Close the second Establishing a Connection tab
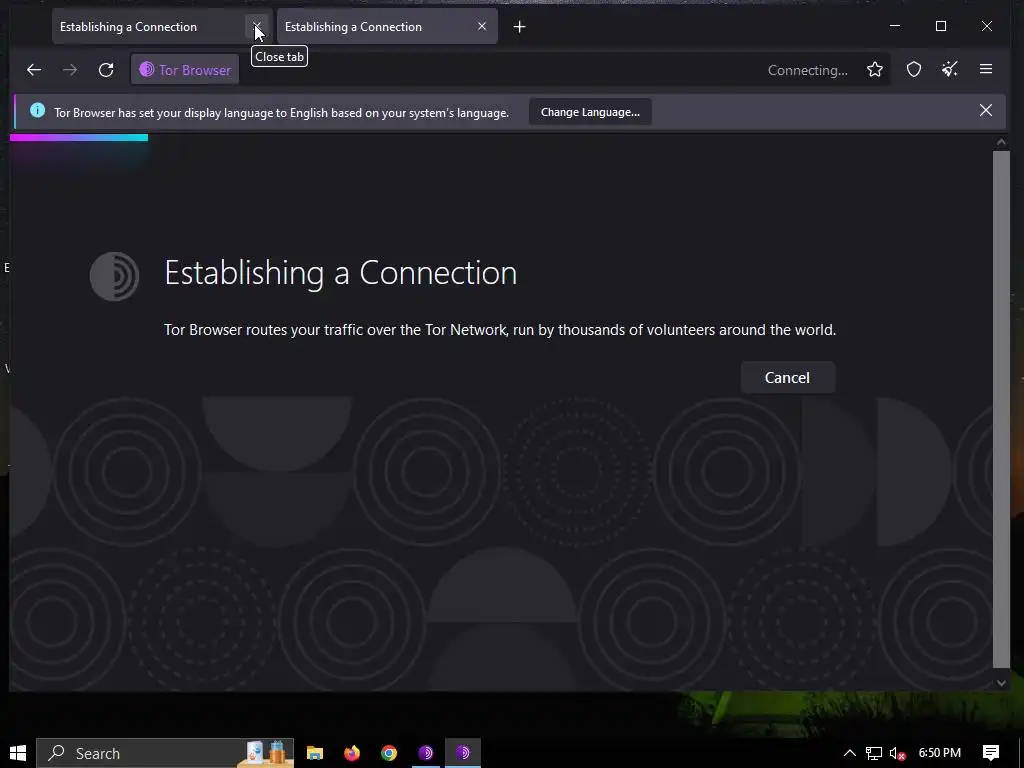 click(x=482, y=26)
